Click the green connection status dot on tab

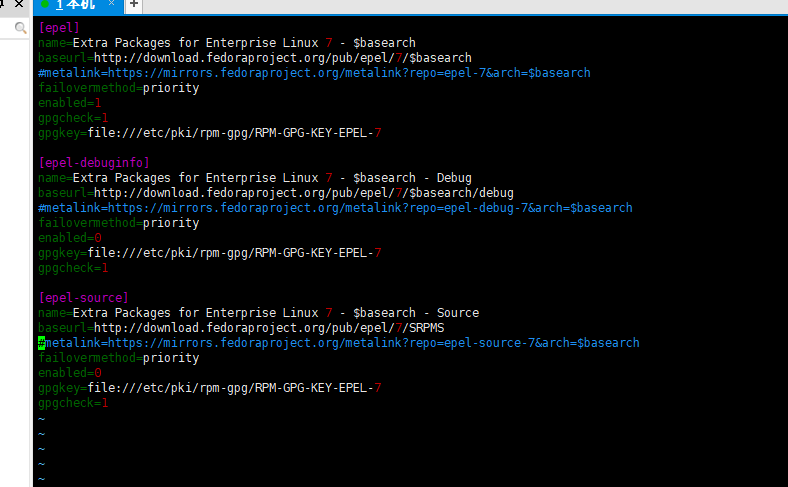click(45, 5)
